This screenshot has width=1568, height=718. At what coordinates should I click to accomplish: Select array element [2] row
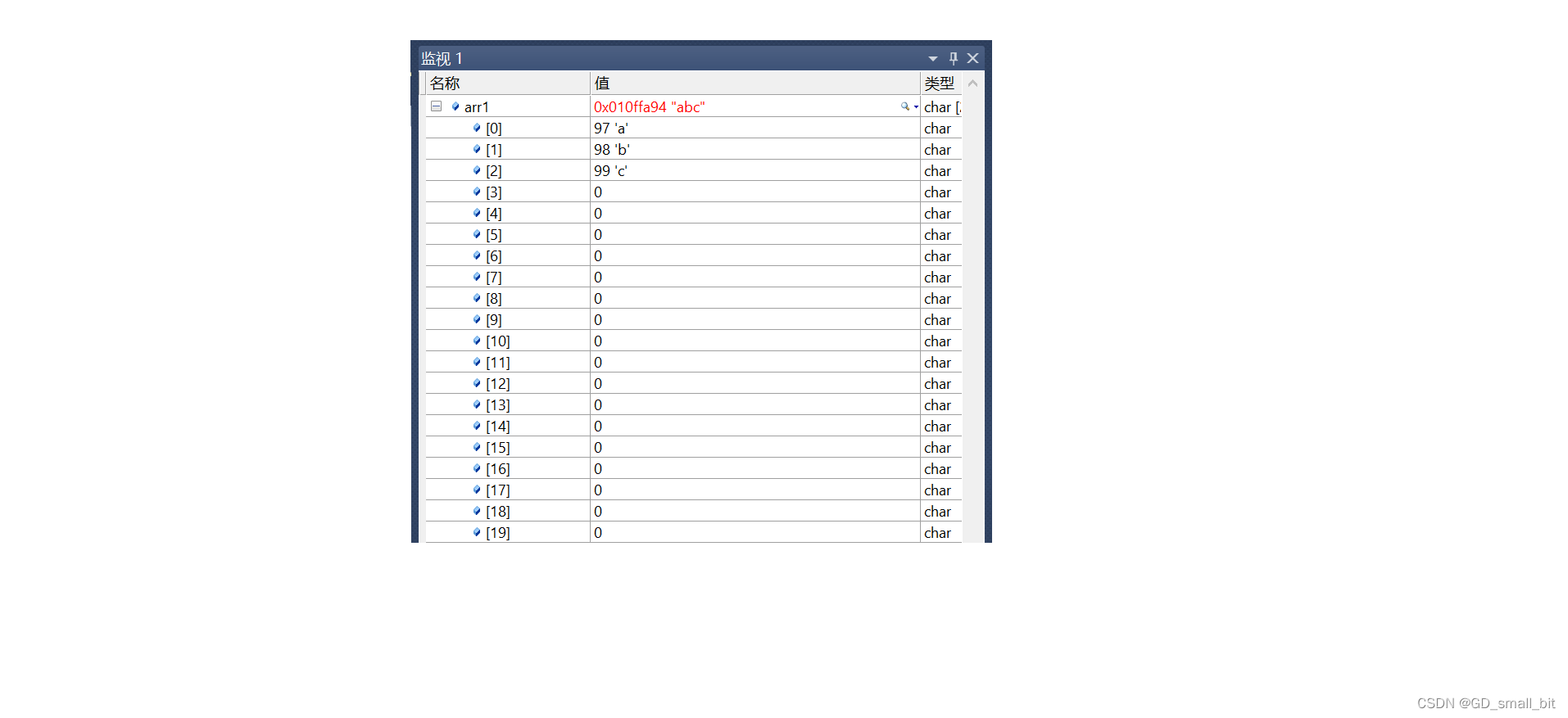[693, 170]
